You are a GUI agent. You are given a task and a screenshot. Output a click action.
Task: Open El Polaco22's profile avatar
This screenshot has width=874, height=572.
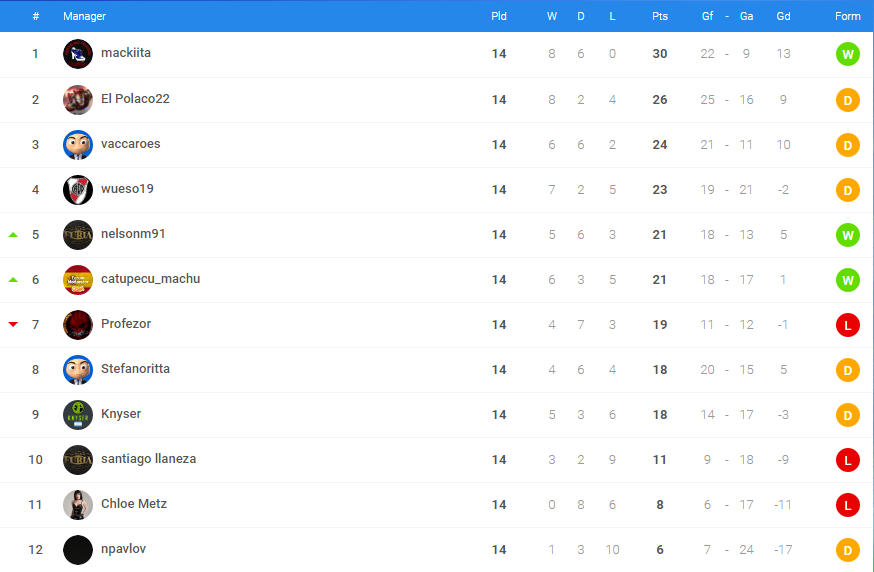tap(78, 100)
